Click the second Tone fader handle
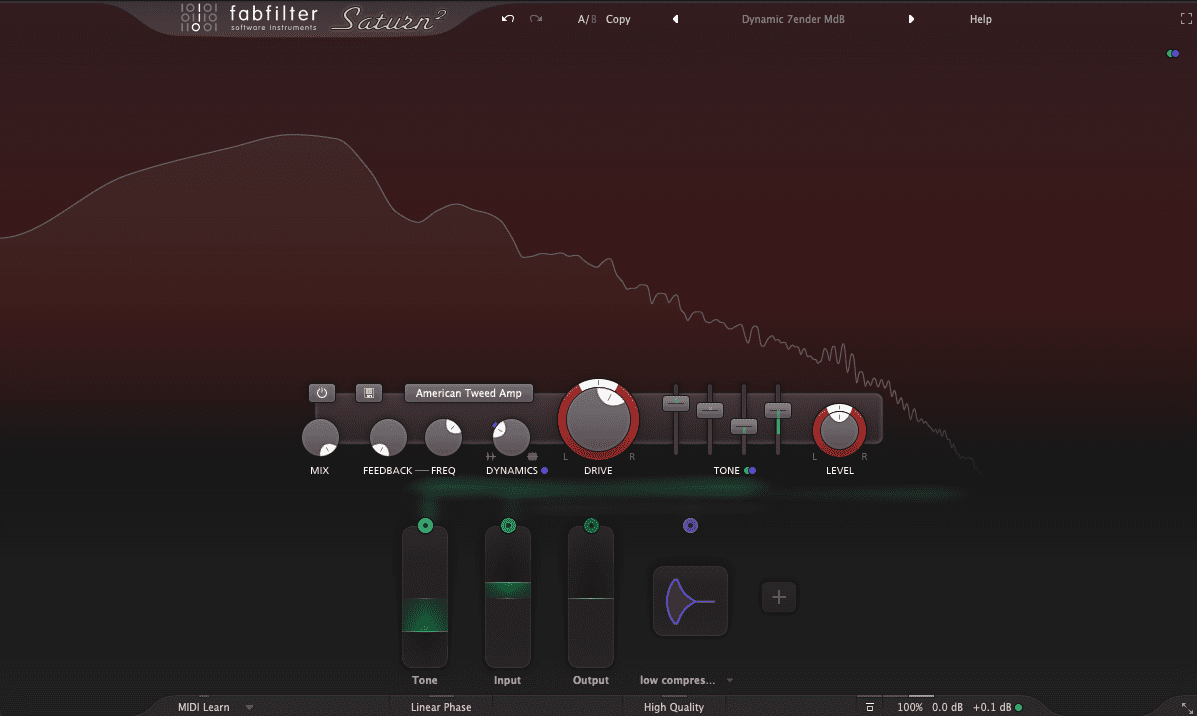Screen dimensions: 1197x716 point(710,410)
